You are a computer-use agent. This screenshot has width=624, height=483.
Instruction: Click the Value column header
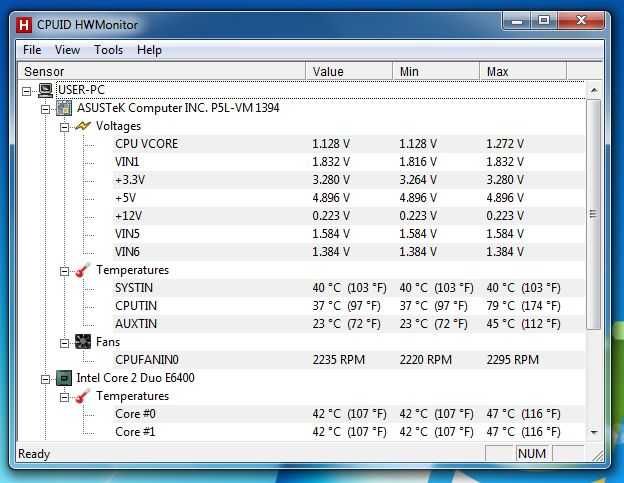[x=349, y=72]
